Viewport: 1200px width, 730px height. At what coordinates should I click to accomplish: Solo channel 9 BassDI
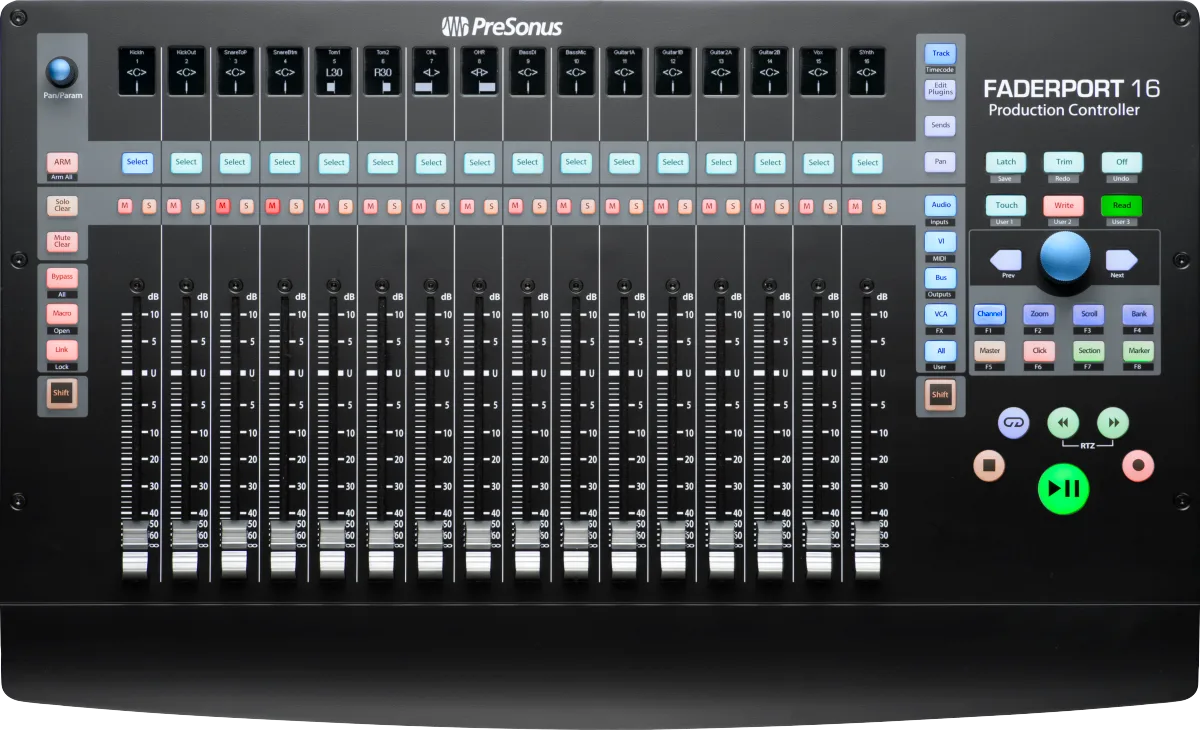(x=539, y=206)
